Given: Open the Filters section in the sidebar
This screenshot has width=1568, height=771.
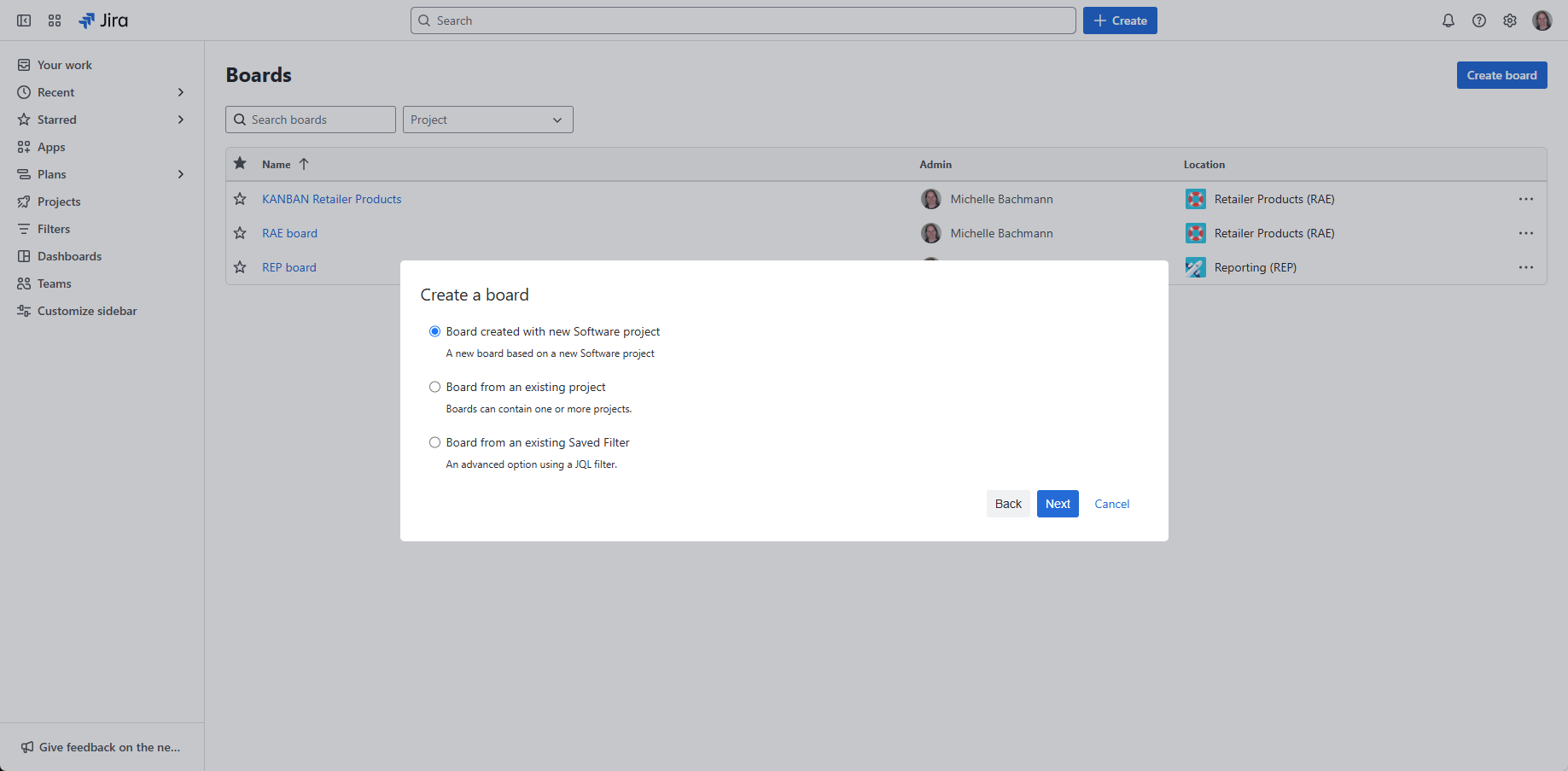Looking at the screenshot, I should click(54, 228).
